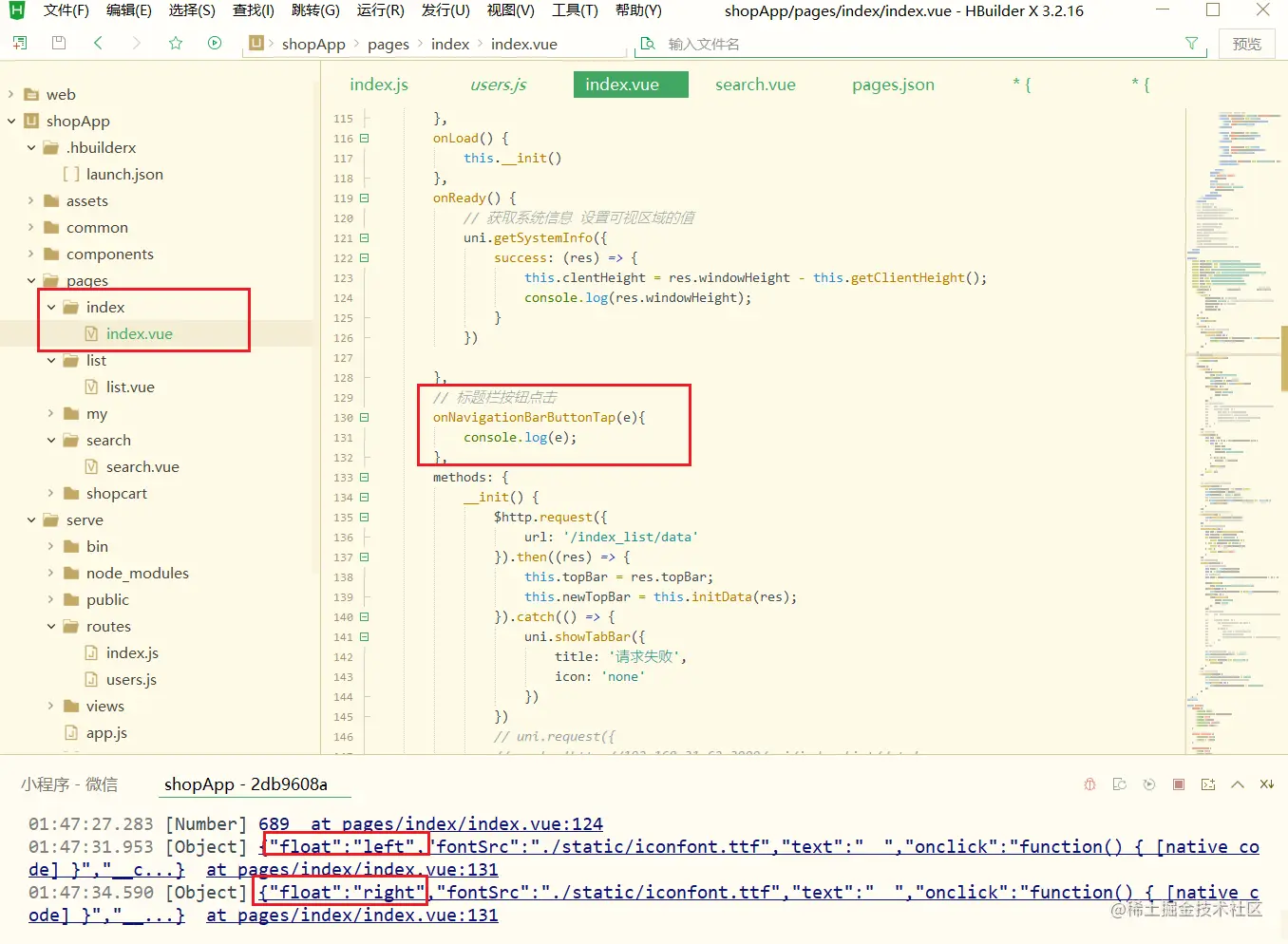The image size is (1288, 944).
Task: Expand the bin folder arrow
Action: pos(50,546)
